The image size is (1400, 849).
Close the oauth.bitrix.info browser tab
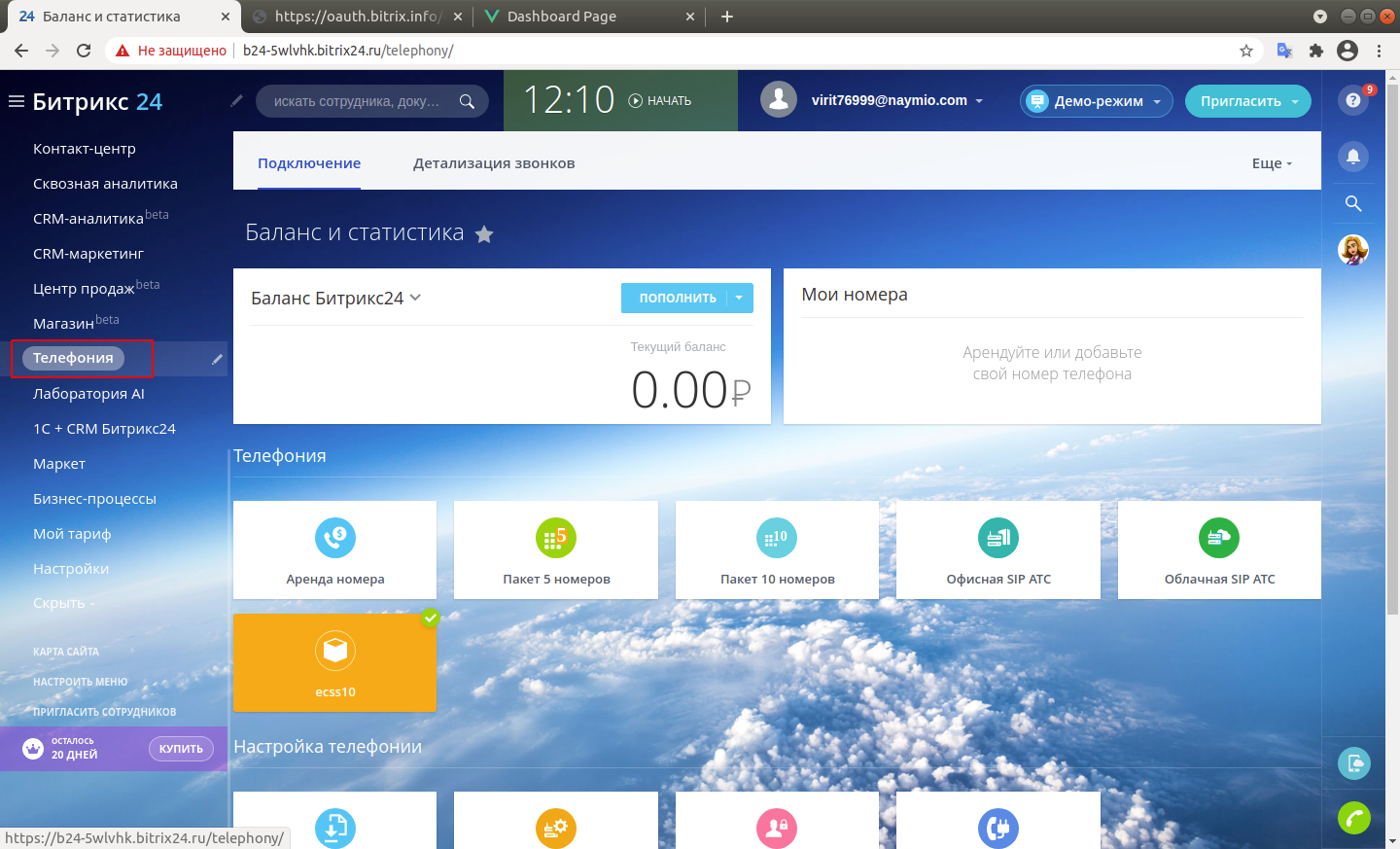coord(458,17)
